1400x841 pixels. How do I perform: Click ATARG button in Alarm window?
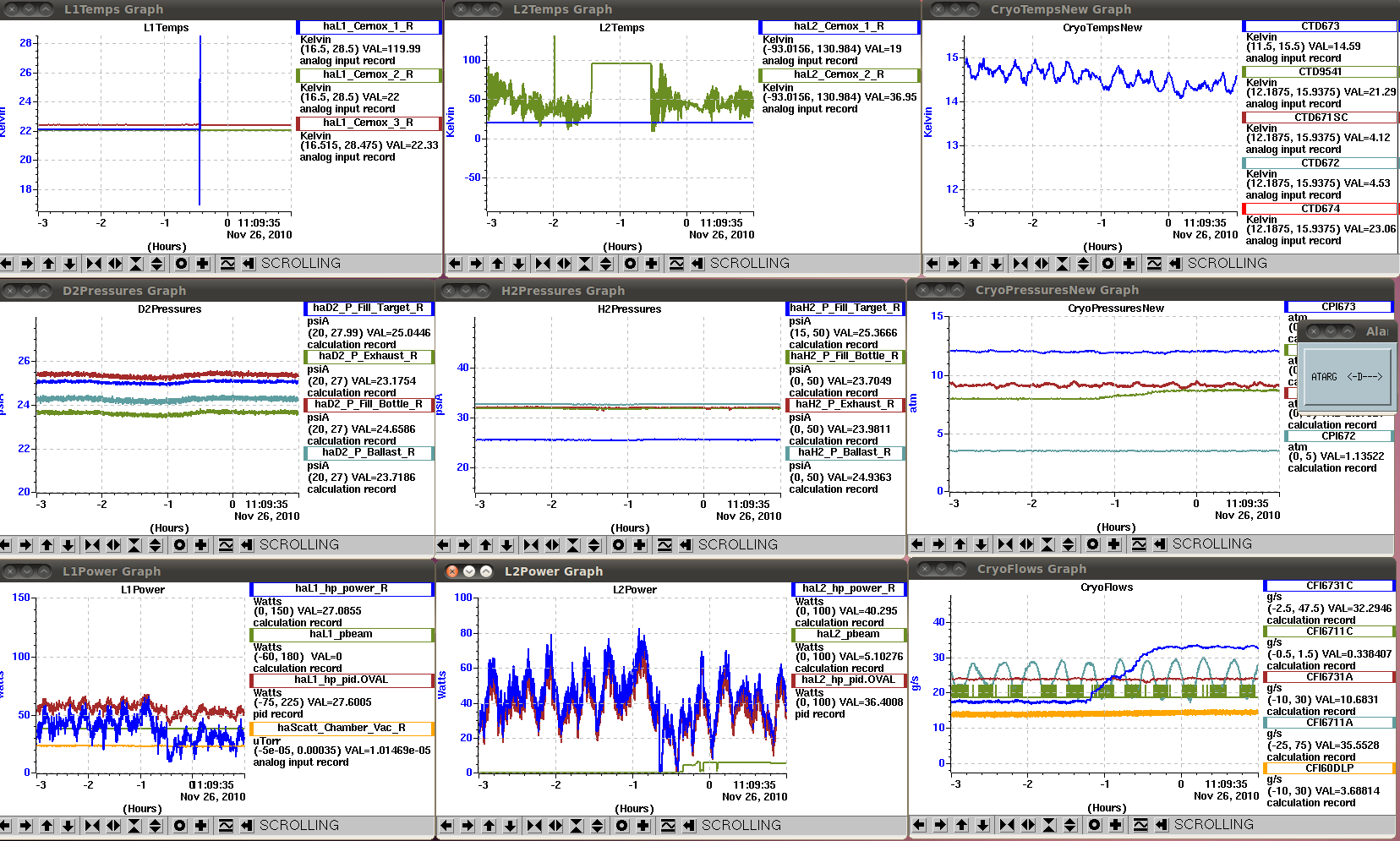(x=1347, y=376)
